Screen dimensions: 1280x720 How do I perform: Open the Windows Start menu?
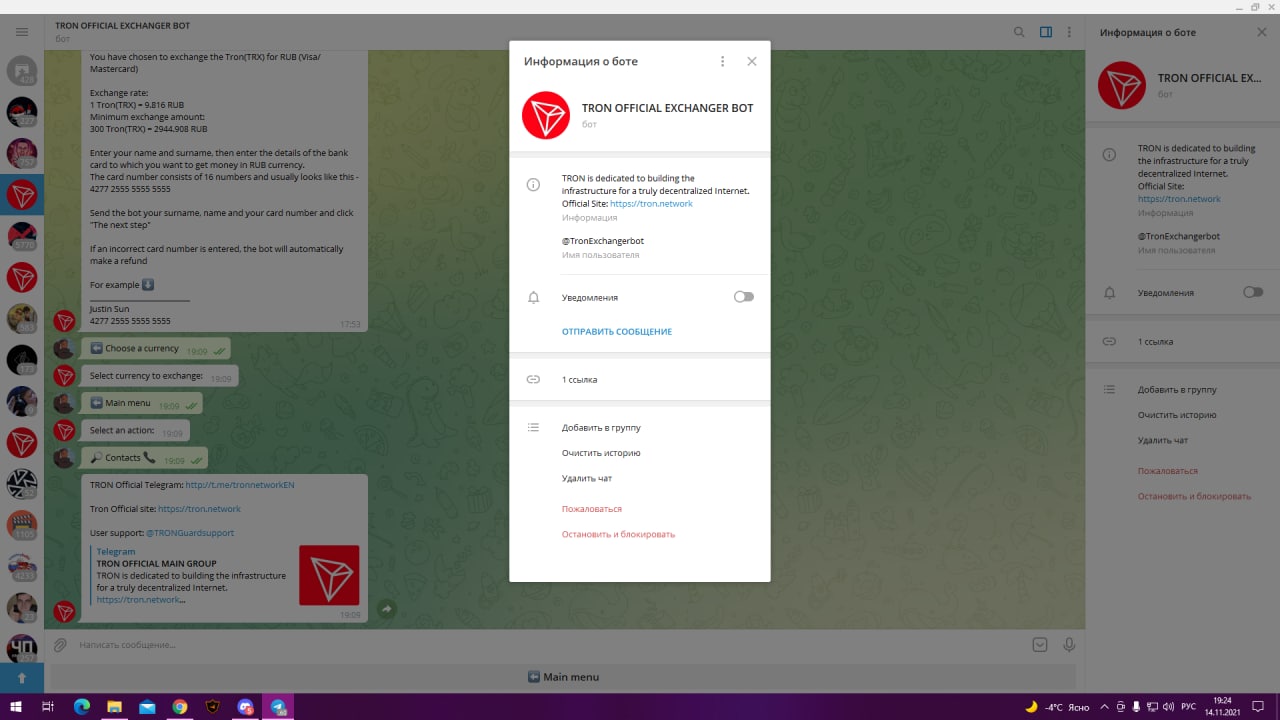[x=15, y=707]
